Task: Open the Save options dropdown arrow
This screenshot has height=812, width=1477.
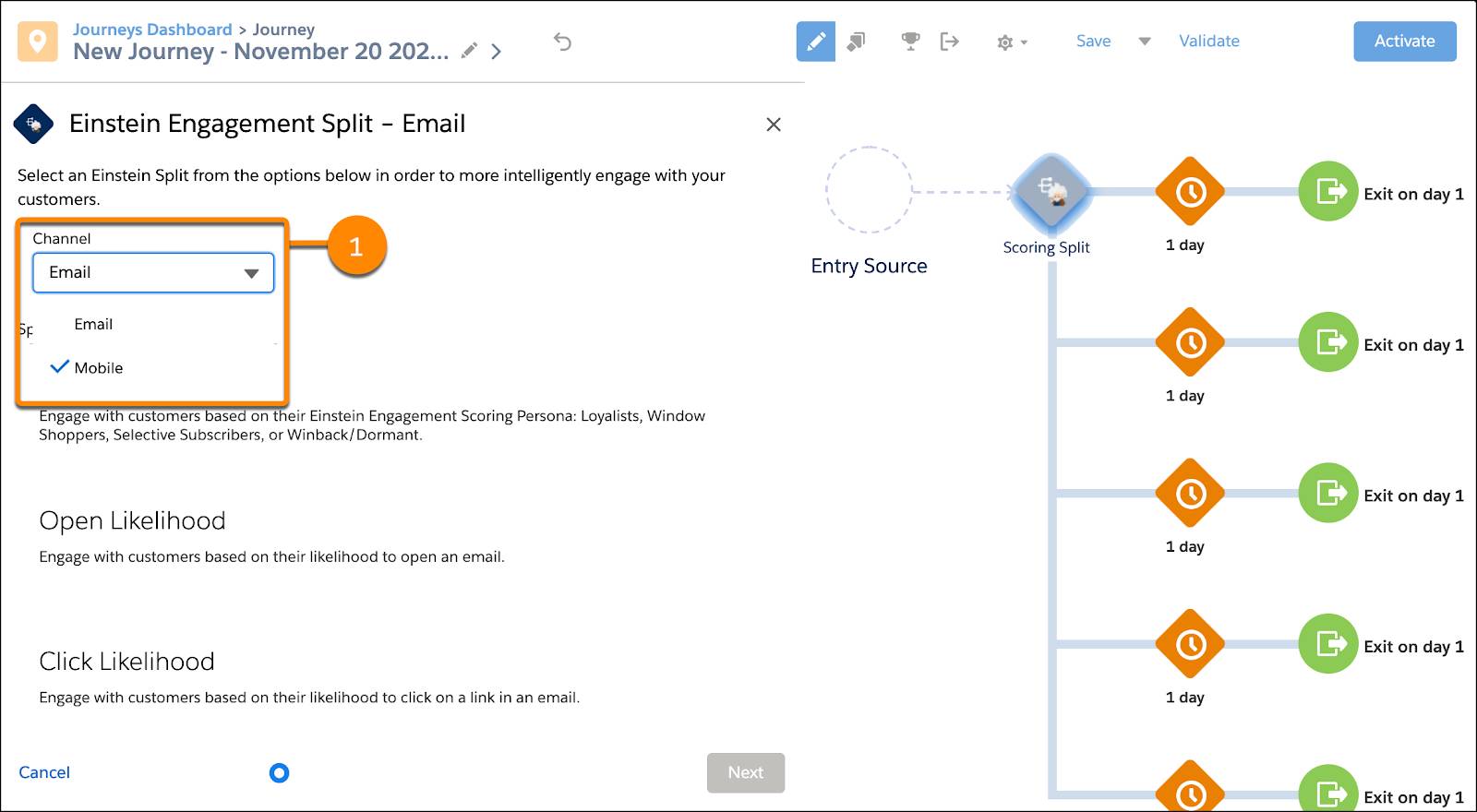Action: [x=1145, y=42]
